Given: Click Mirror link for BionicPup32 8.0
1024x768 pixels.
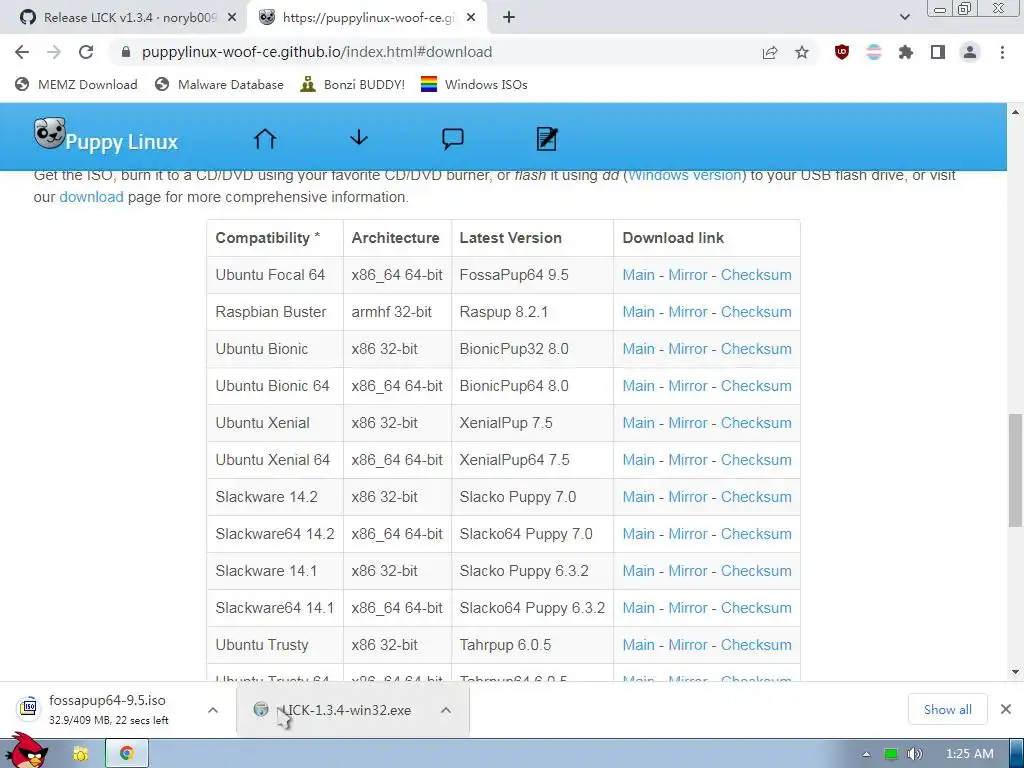Looking at the screenshot, I should (x=688, y=349).
